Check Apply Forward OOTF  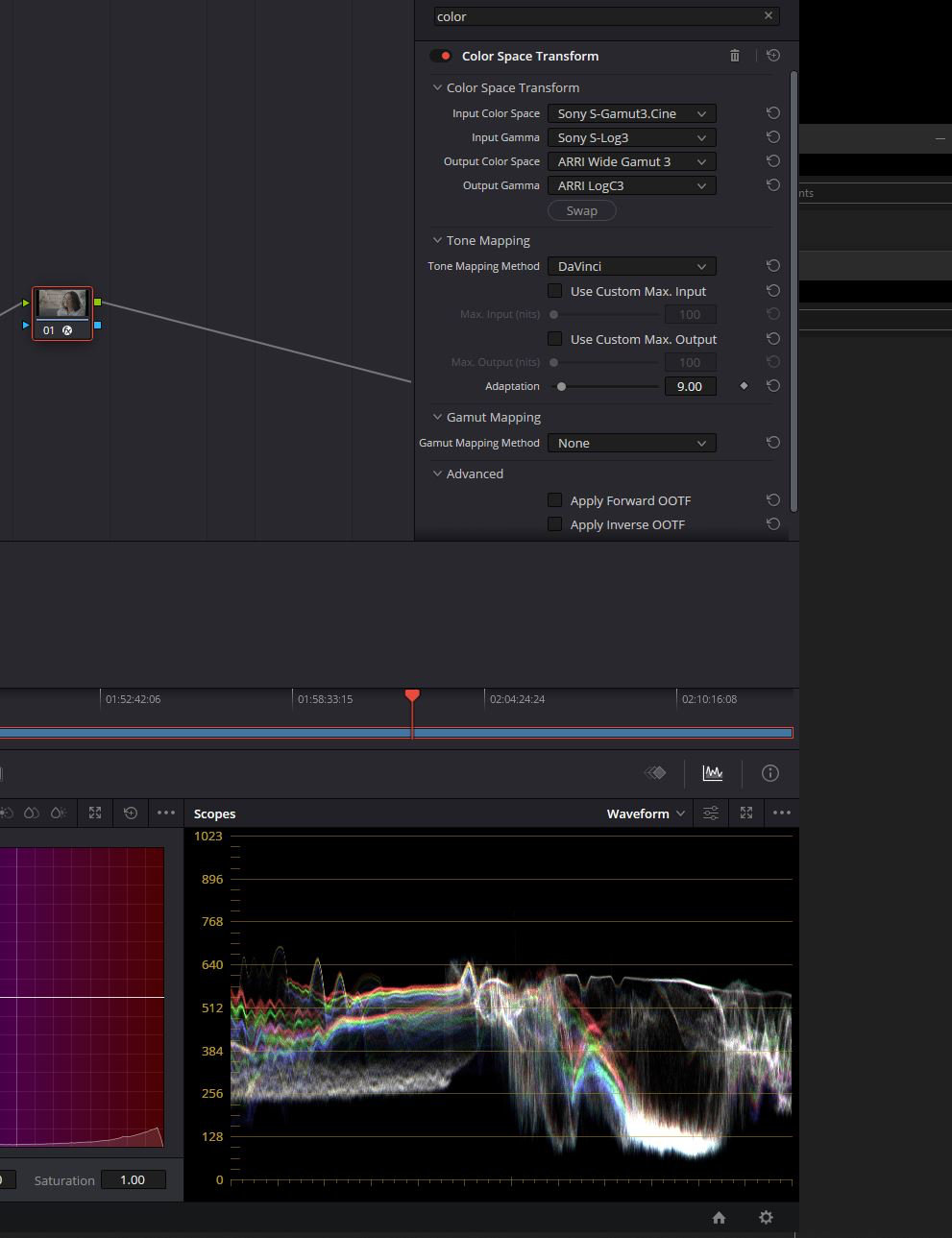(554, 500)
